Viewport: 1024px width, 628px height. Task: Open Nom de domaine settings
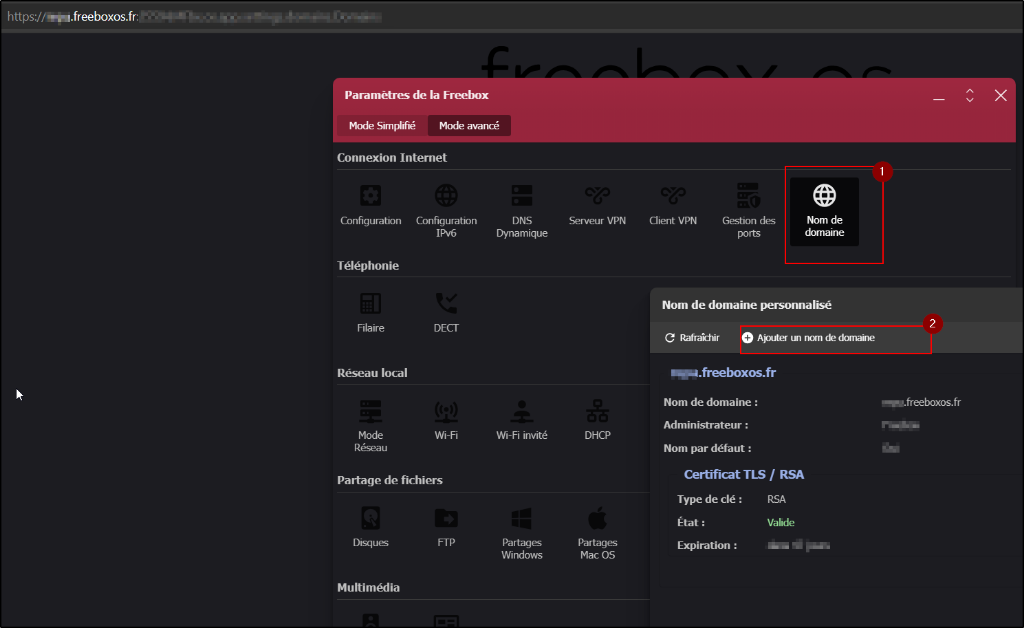pyautogui.click(x=824, y=212)
